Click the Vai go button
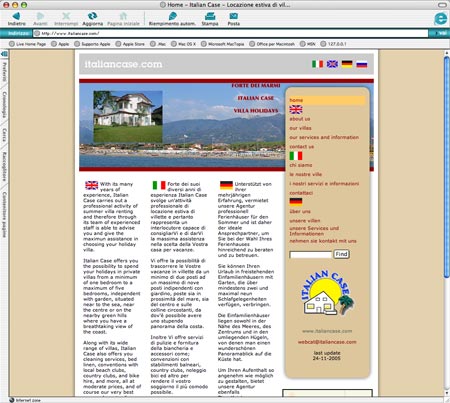Image resolution: width=450 pixels, height=403 pixels. (x=440, y=33)
